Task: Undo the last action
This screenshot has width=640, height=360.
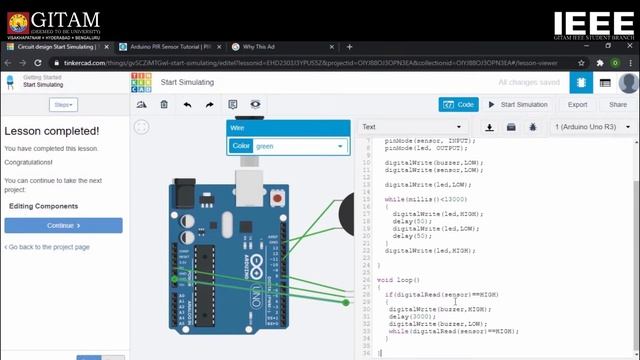Action: point(187,105)
